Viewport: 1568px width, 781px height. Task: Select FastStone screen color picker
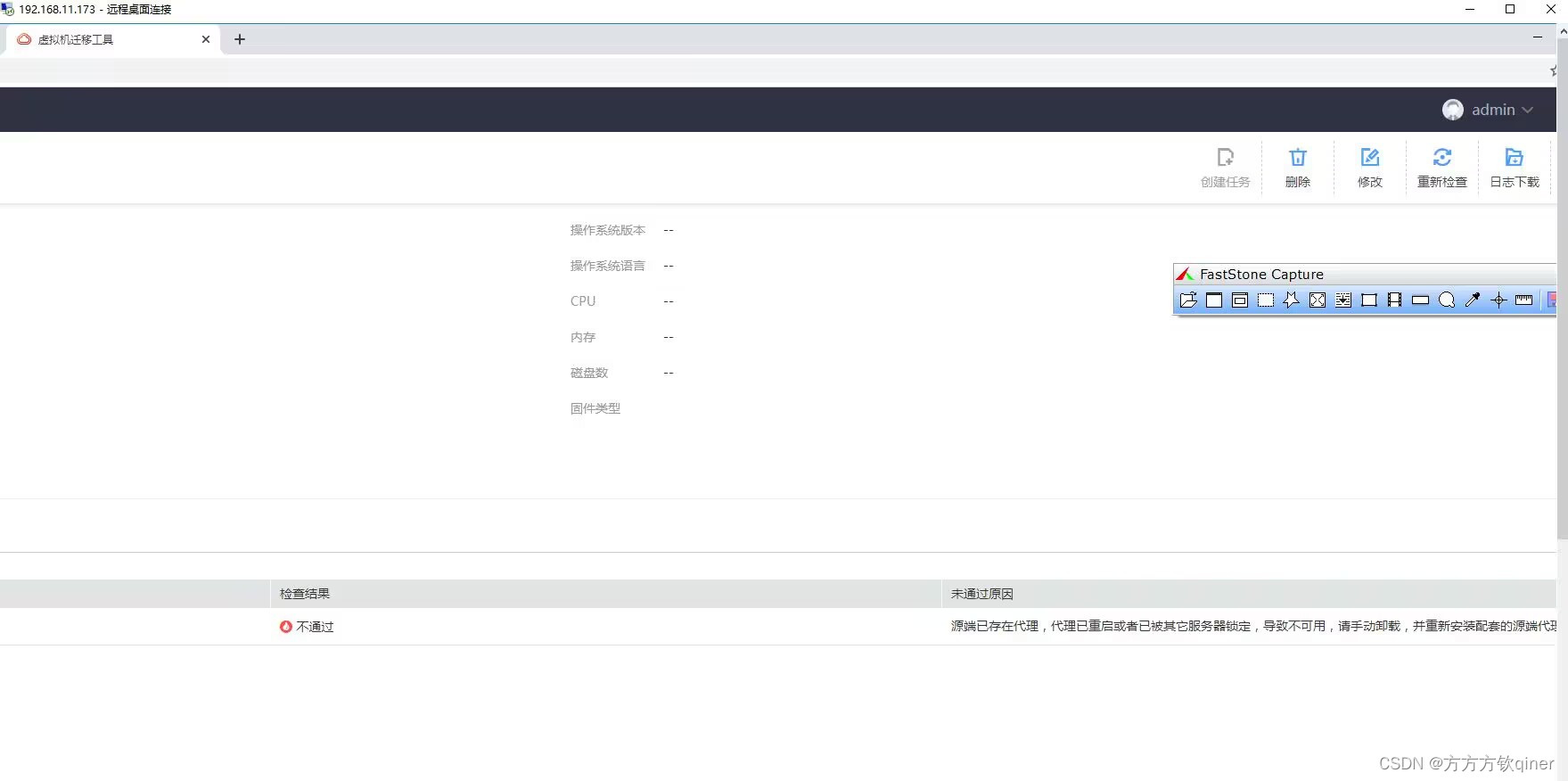(x=1473, y=300)
